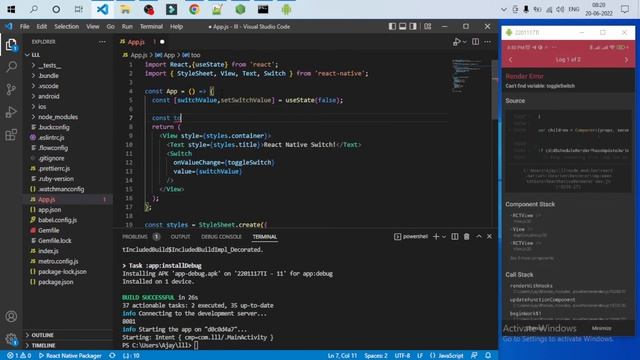
Task: Click the feedback icon in status bar
Action: [x=474, y=356]
